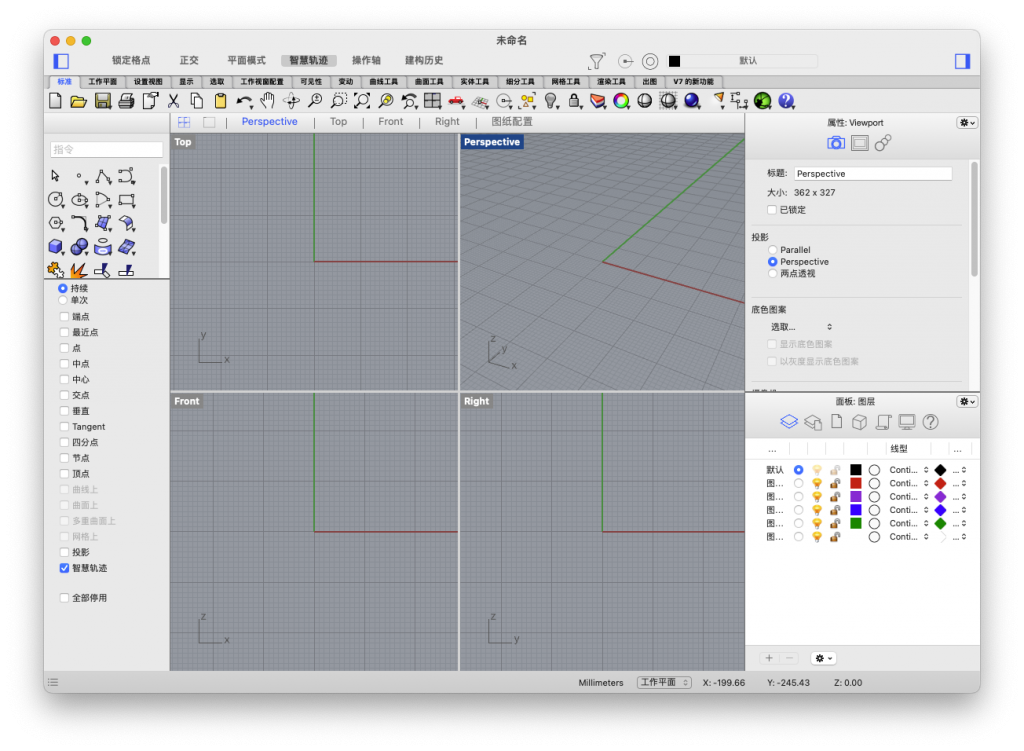This screenshot has width=1024, height=751.
Task: Toggle right sidebar with top-right panel icon
Action: (963, 61)
